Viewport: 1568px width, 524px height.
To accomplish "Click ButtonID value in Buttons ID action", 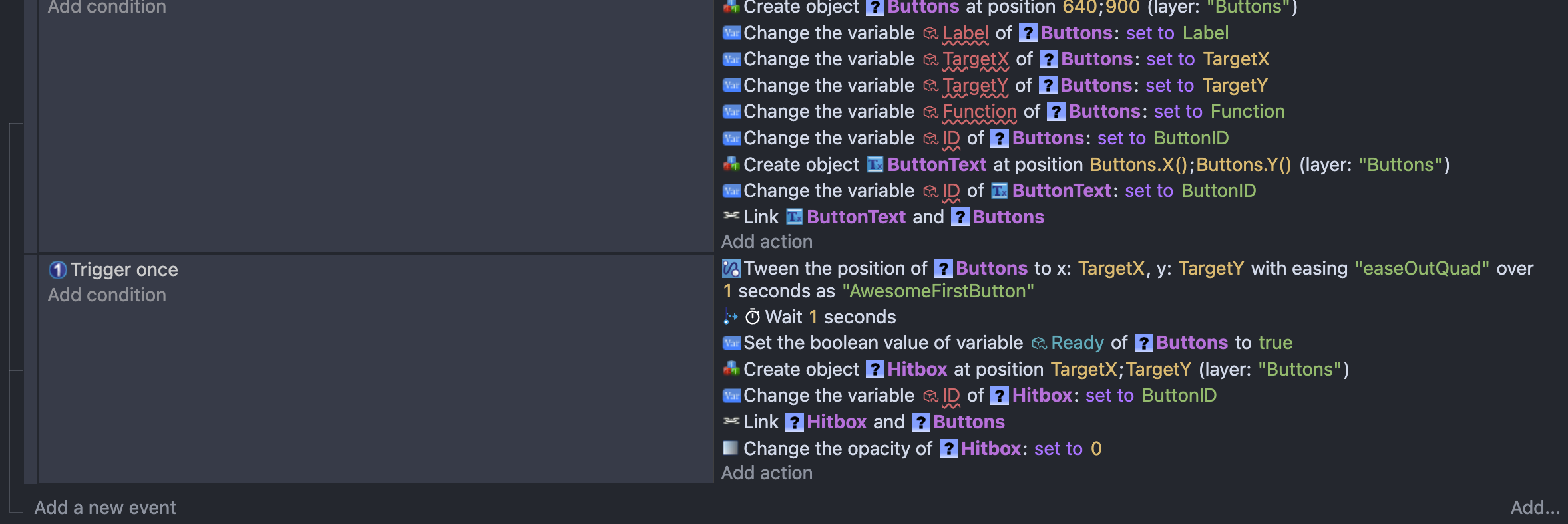I will click(x=1191, y=138).
